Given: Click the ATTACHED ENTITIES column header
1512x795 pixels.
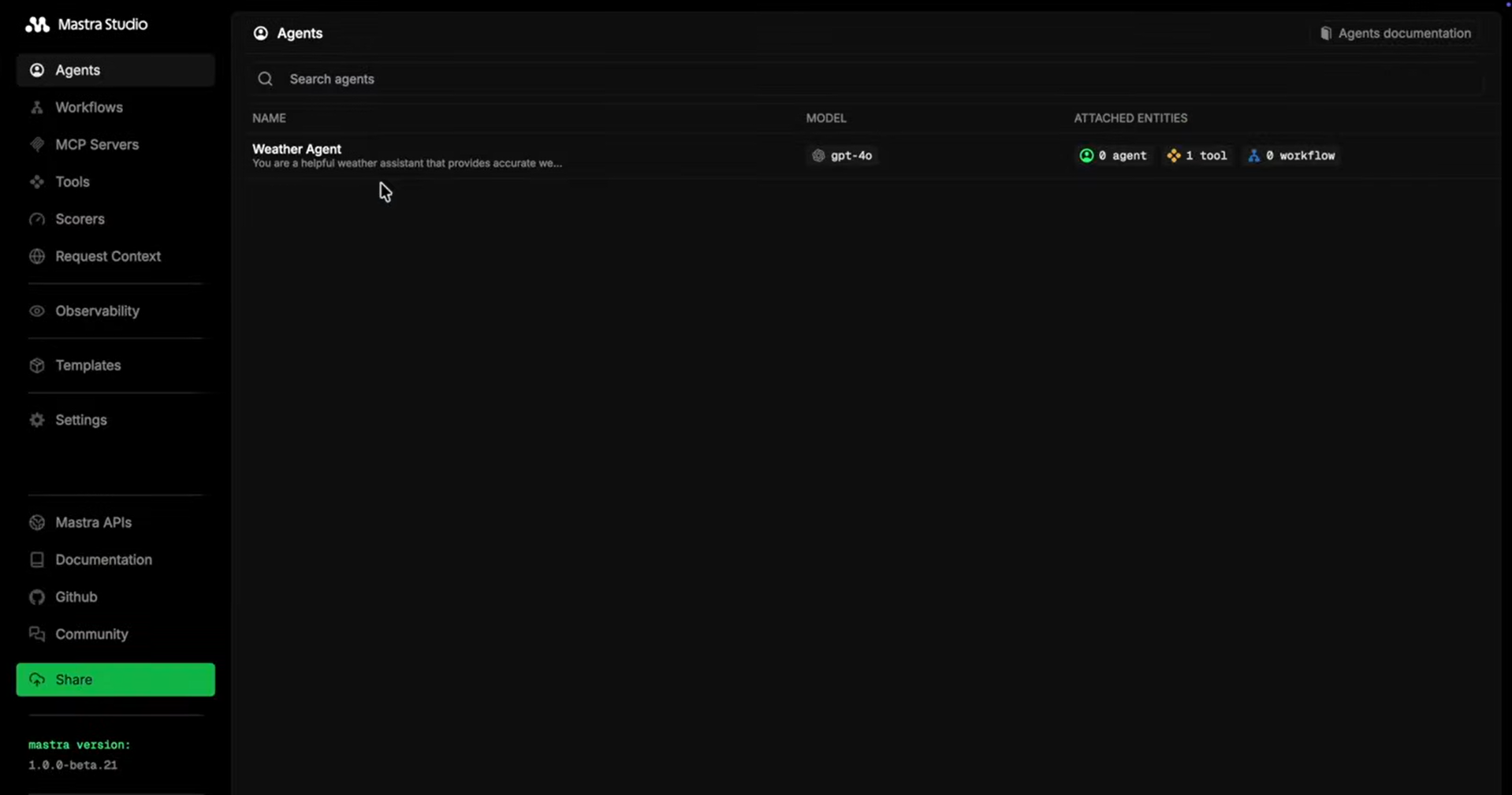Looking at the screenshot, I should click(1130, 118).
